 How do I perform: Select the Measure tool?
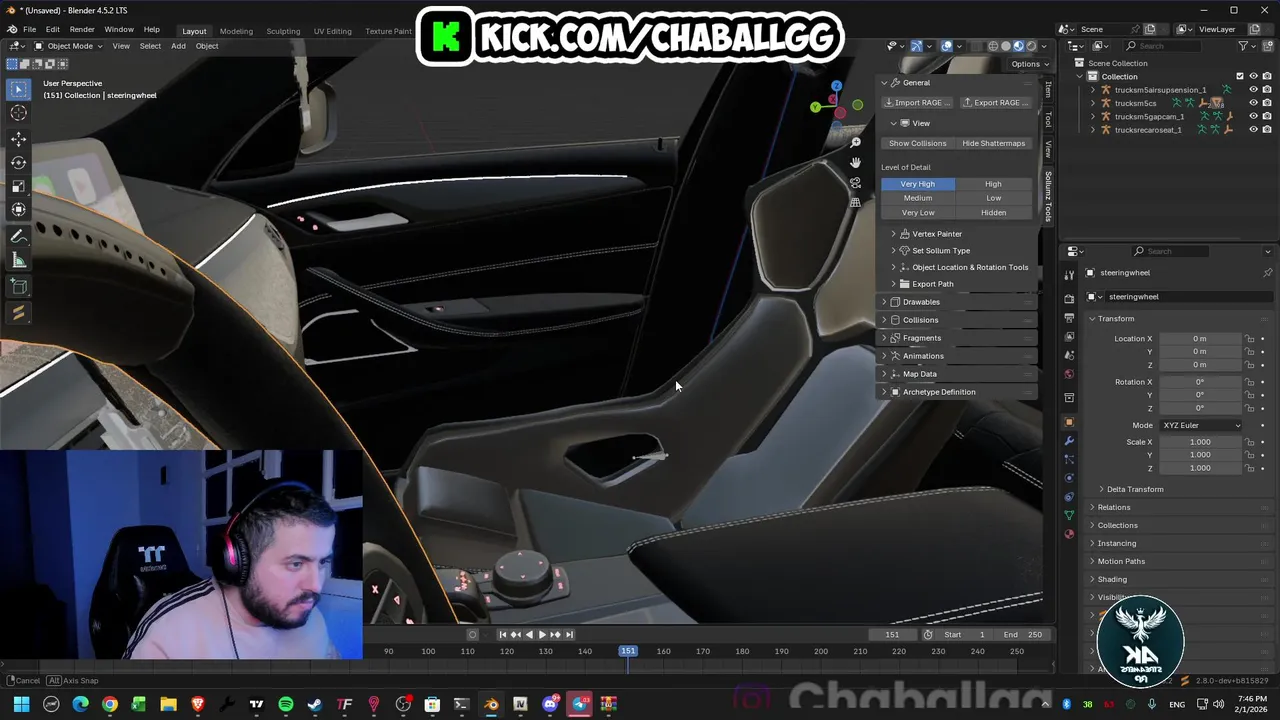click(18, 261)
